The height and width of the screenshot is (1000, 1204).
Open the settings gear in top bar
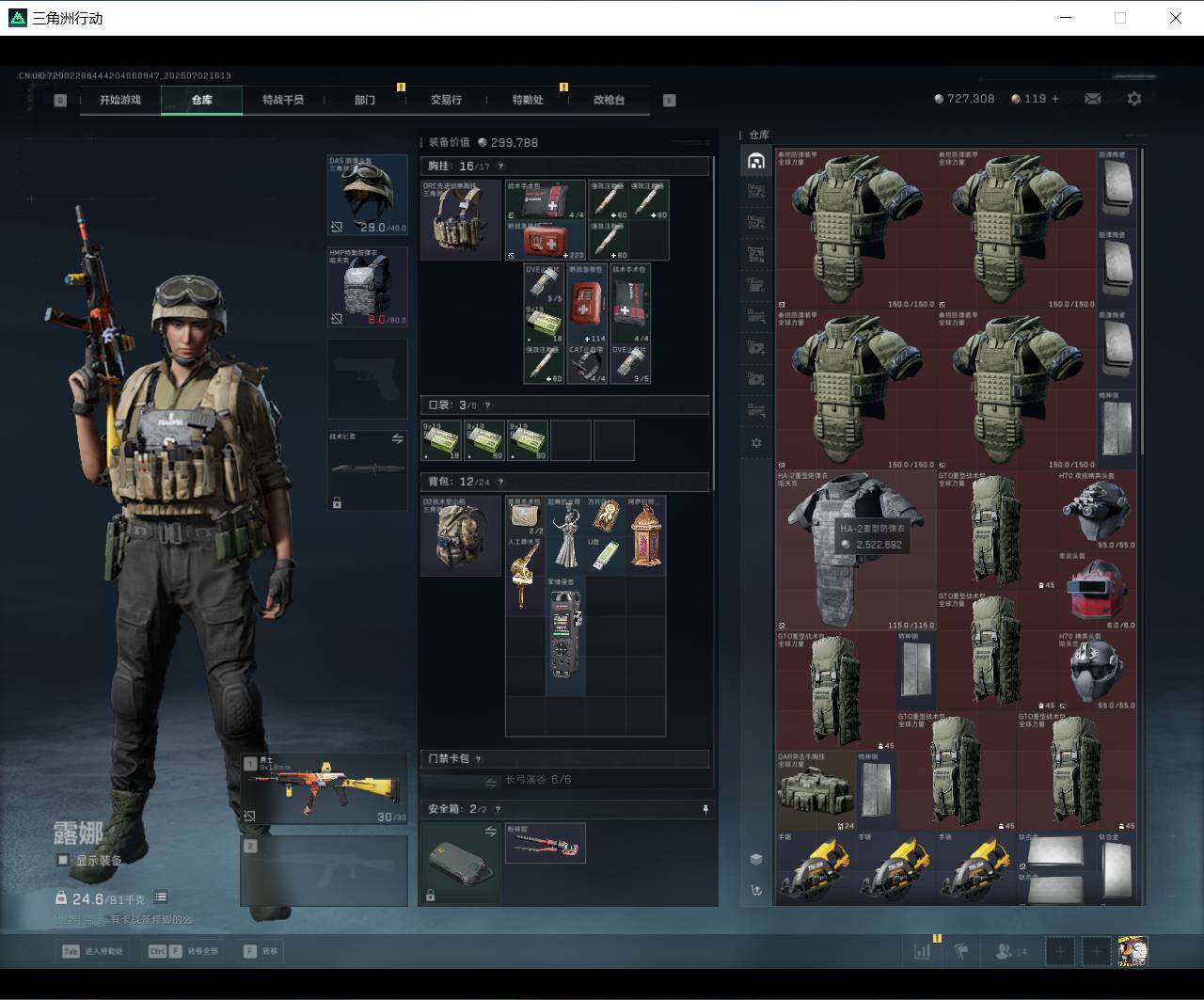(x=1134, y=98)
